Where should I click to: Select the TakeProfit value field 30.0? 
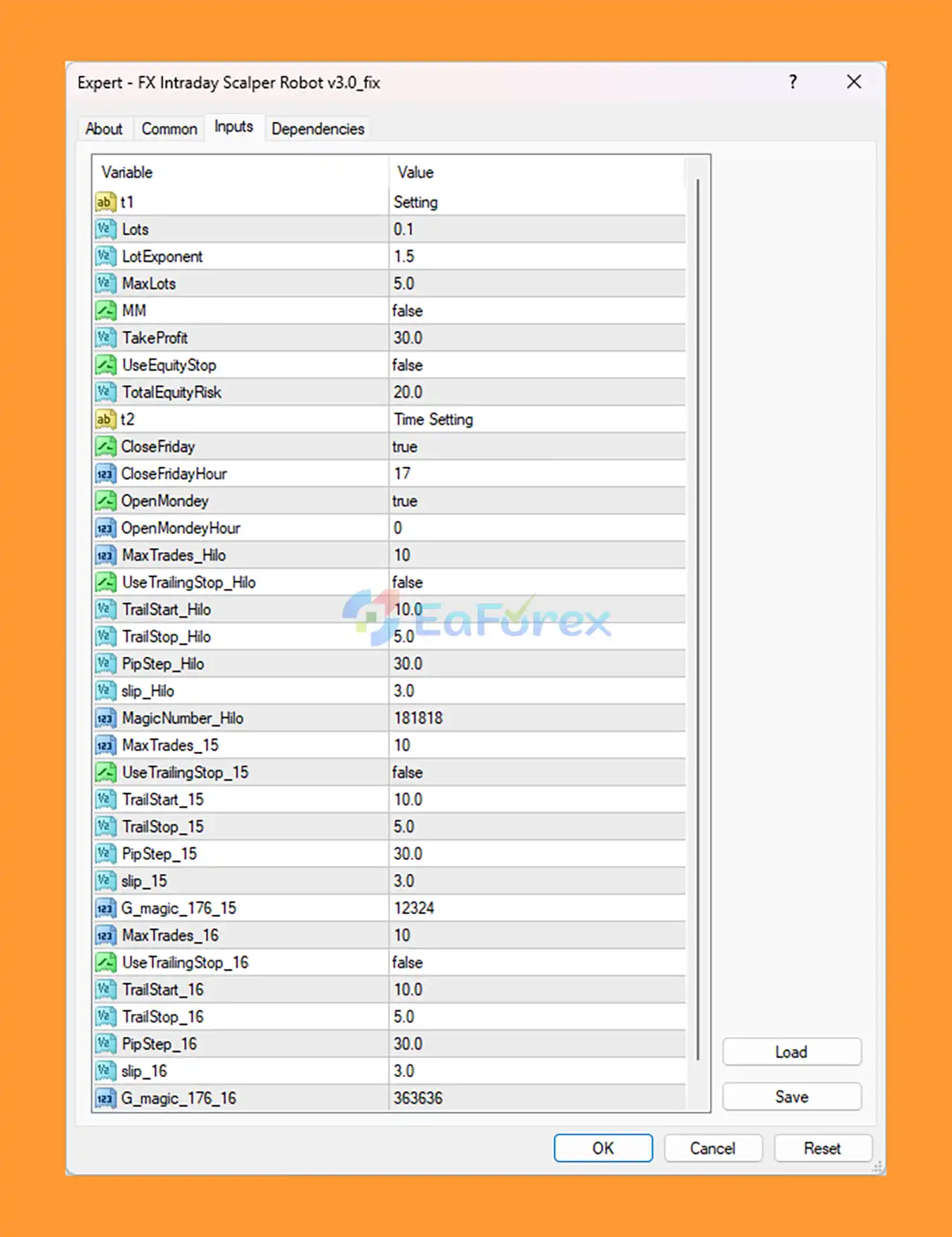click(x=535, y=338)
